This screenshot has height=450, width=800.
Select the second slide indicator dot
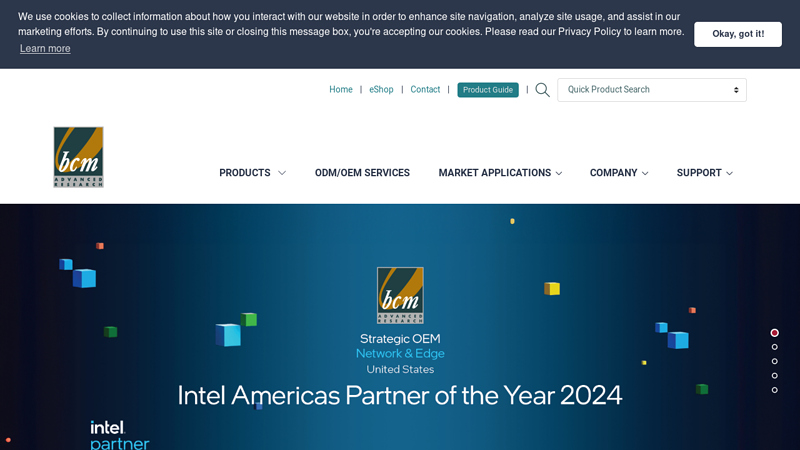click(774, 347)
